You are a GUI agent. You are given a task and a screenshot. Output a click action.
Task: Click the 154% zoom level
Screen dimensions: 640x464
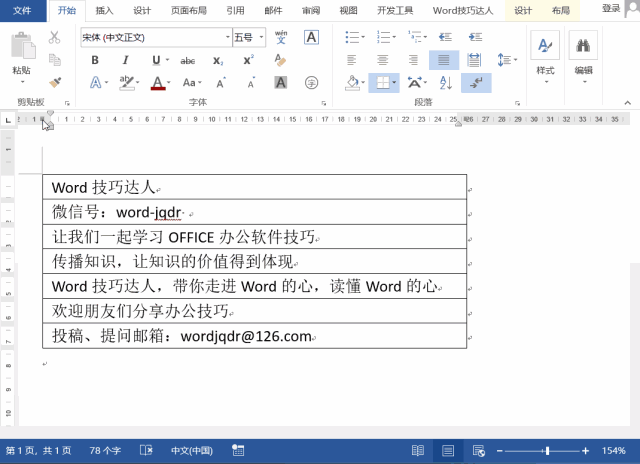pos(613,451)
